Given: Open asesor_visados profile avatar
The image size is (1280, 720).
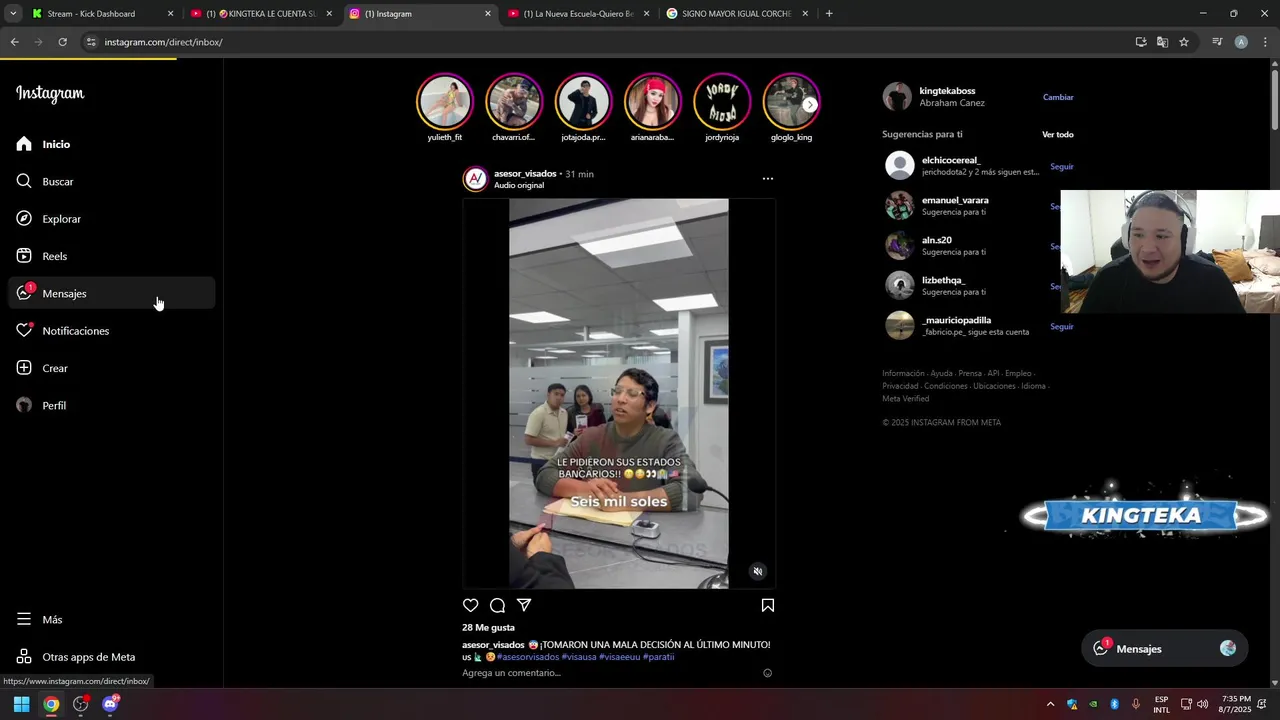Looking at the screenshot, I should 476,179.
